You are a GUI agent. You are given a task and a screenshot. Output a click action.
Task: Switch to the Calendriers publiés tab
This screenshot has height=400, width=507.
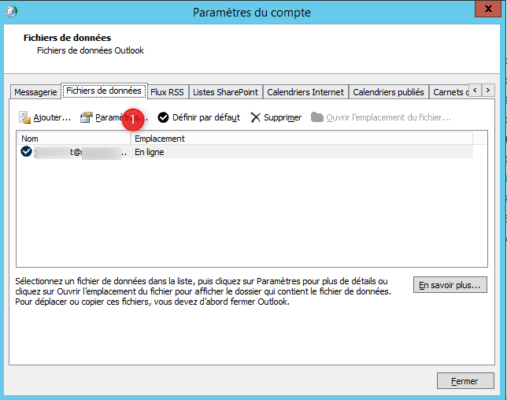tap(388, 92)
